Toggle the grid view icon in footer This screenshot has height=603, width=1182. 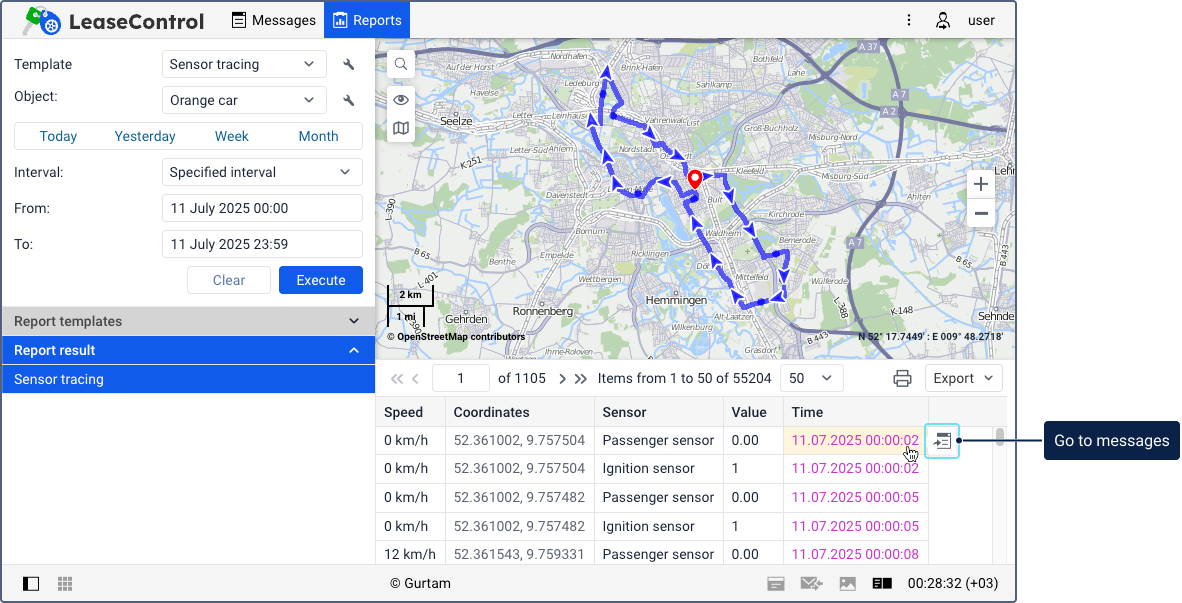point(65,583)
